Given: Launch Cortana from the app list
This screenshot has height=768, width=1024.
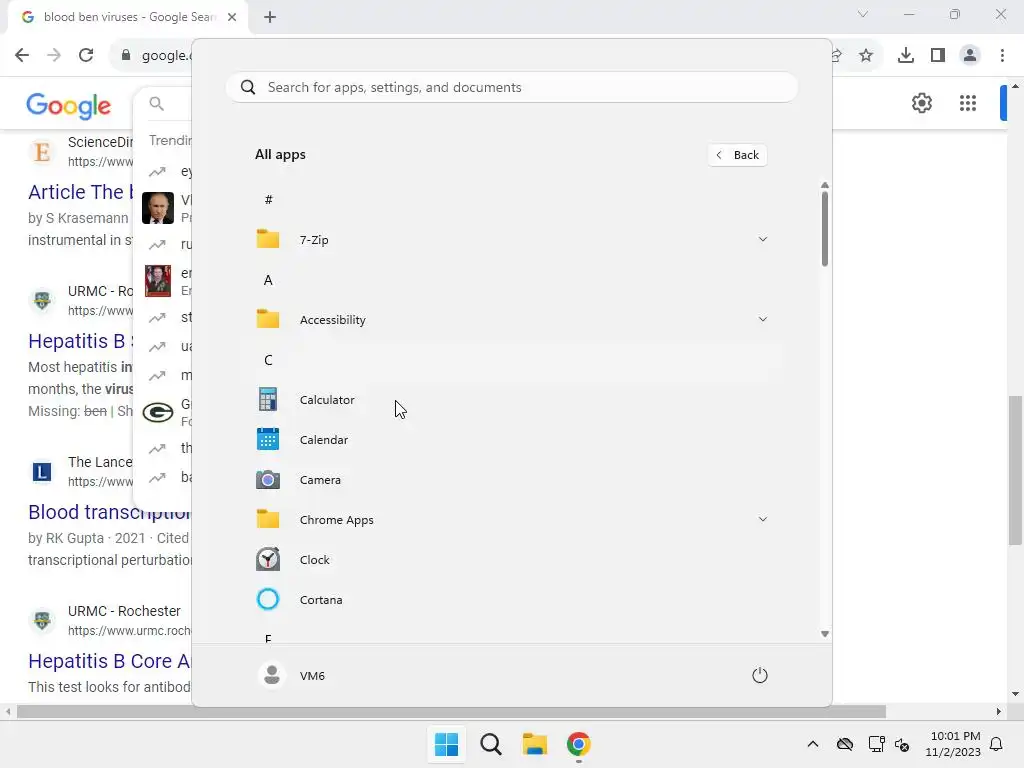Looking at the screenshot, I should 513,600.
